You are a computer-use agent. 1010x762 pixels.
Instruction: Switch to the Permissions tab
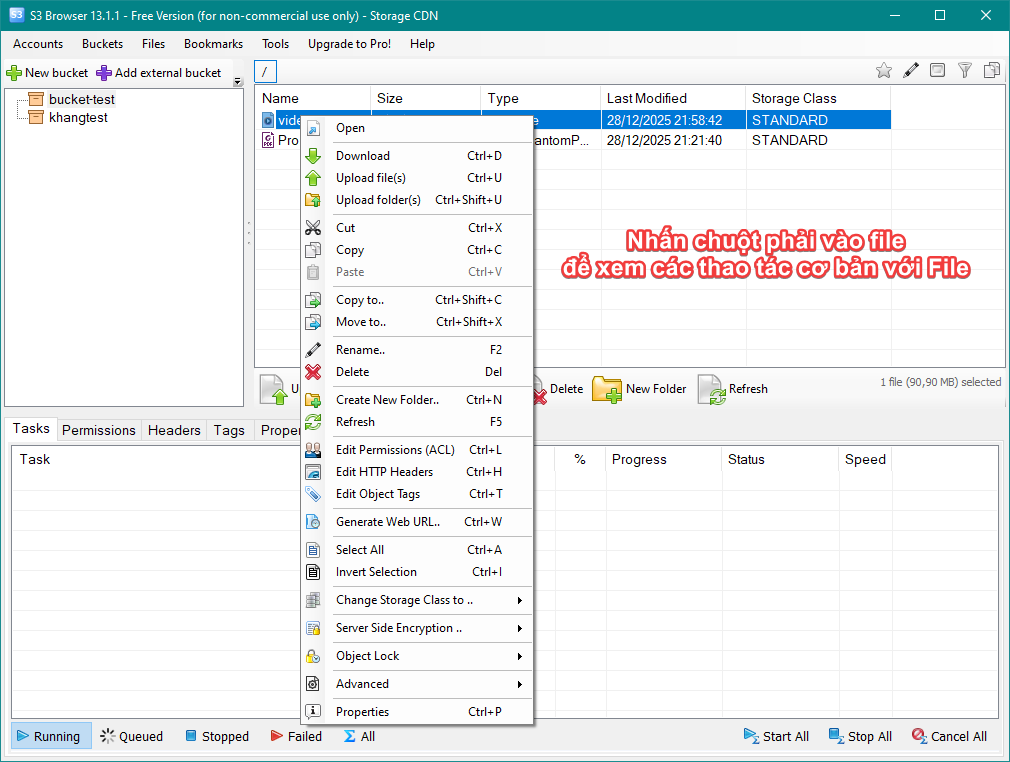[99, 430]
